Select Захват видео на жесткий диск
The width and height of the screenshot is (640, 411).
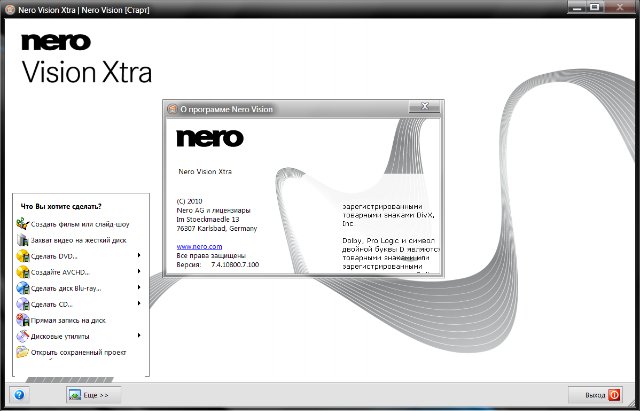79,240
